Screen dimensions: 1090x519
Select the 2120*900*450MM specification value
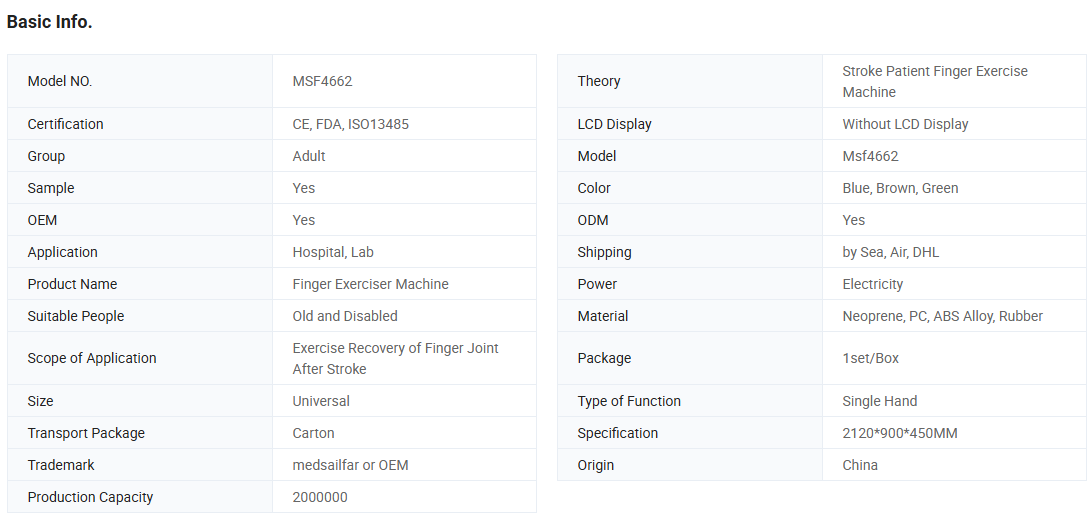[900, 433]
